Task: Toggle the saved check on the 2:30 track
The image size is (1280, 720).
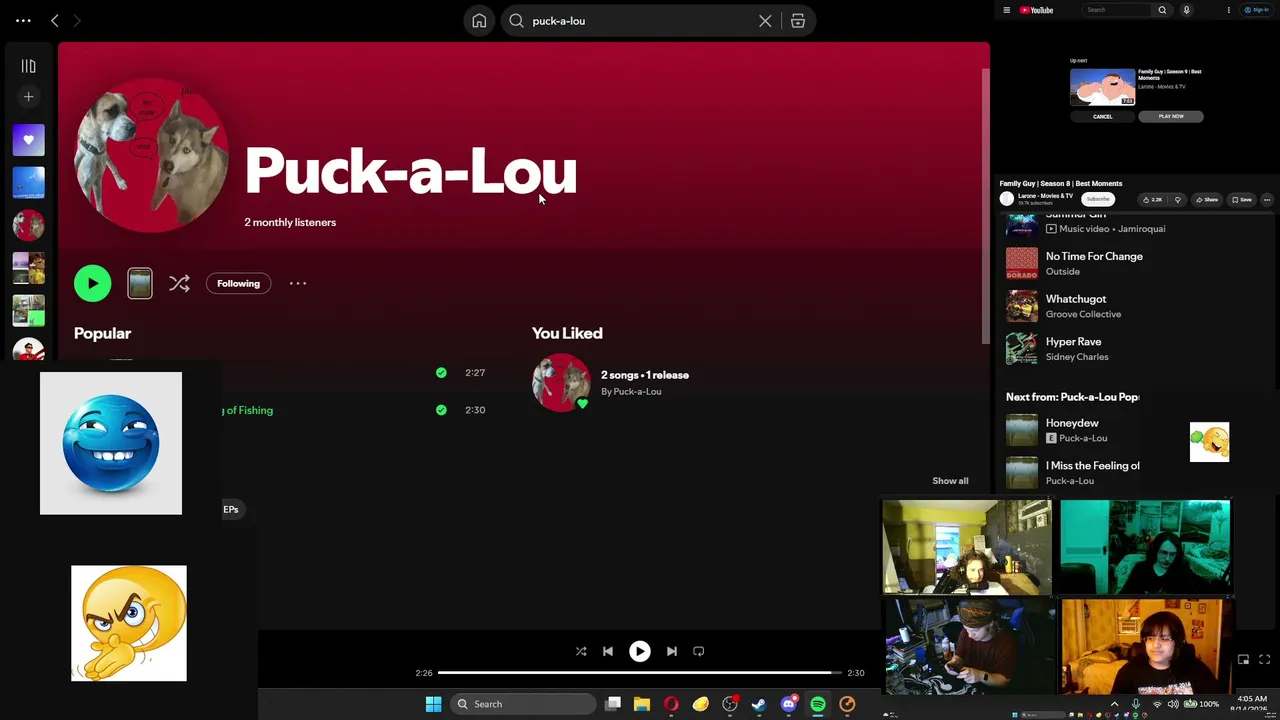Action: [x=441, y=410]
